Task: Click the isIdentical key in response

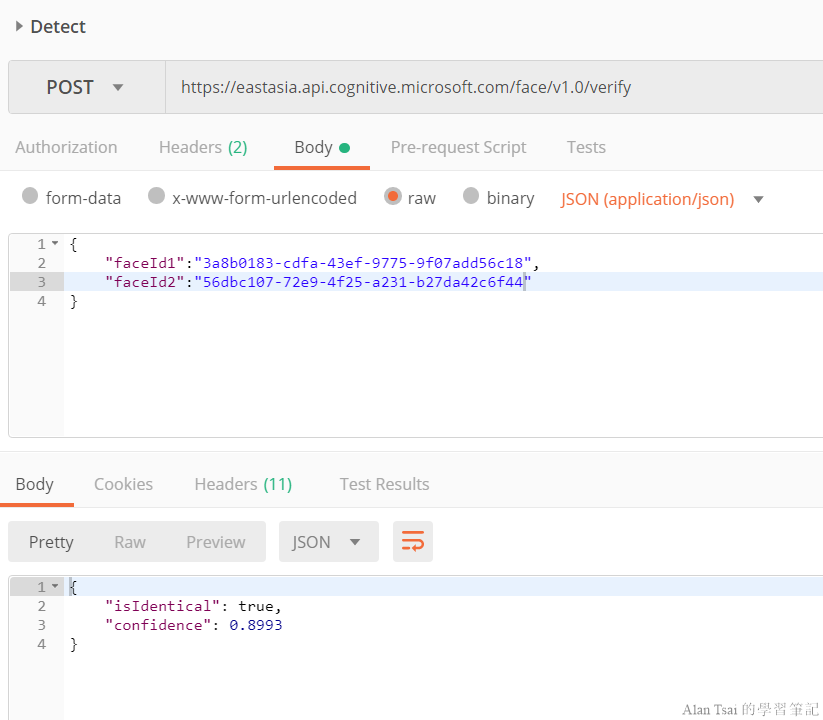Action: coord(162,606)
